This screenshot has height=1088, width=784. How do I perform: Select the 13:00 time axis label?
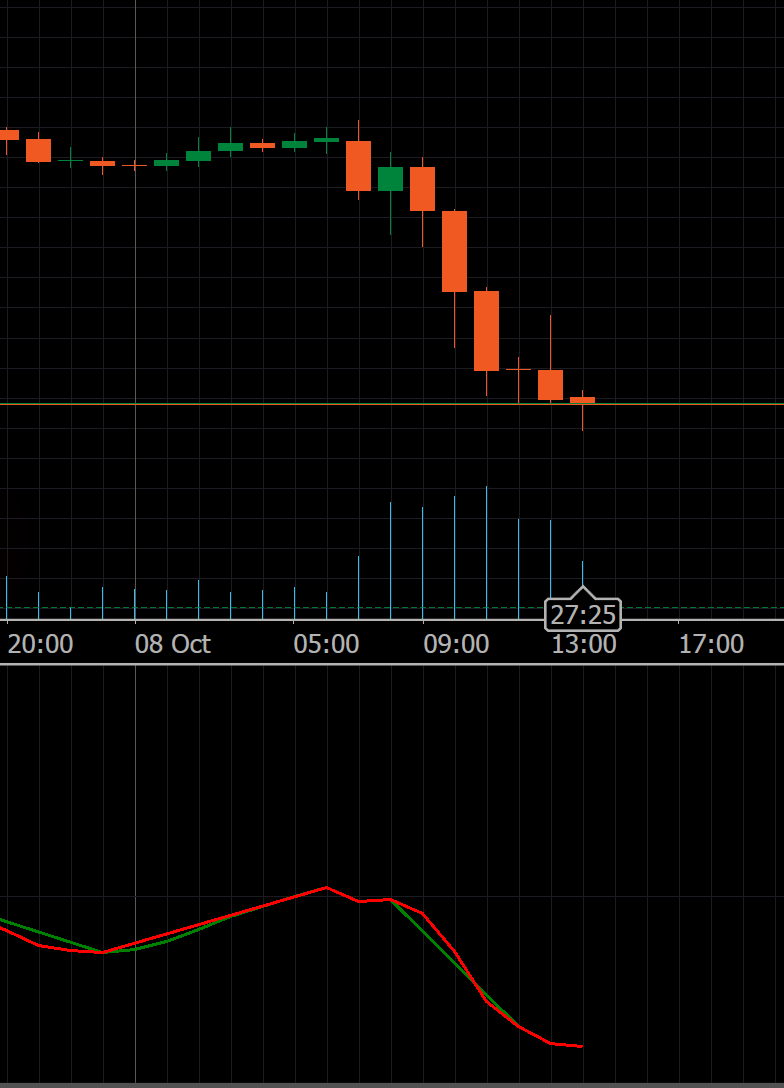(584, 644)
